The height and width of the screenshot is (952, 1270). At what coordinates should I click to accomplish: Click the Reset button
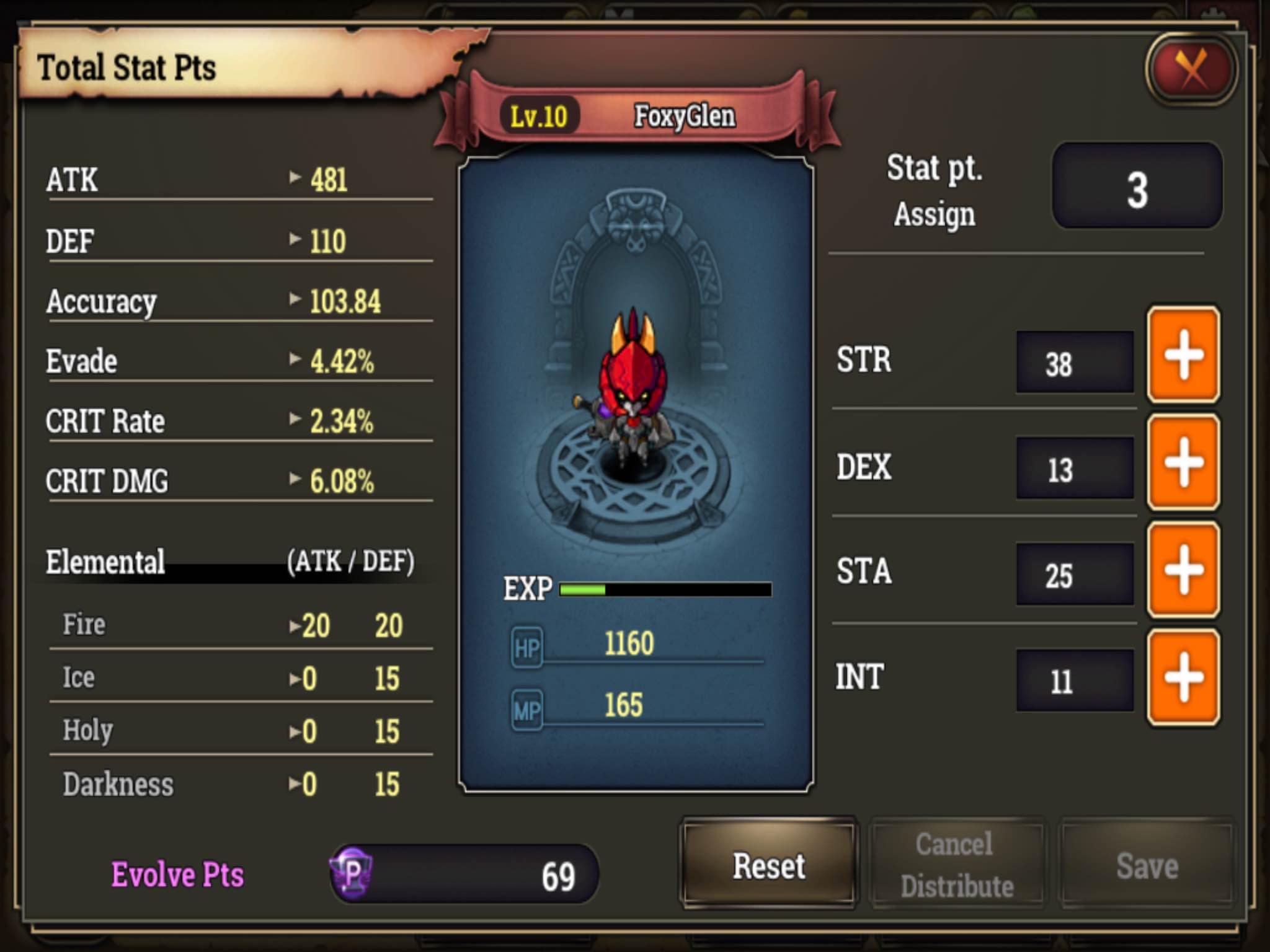(768, 864)
